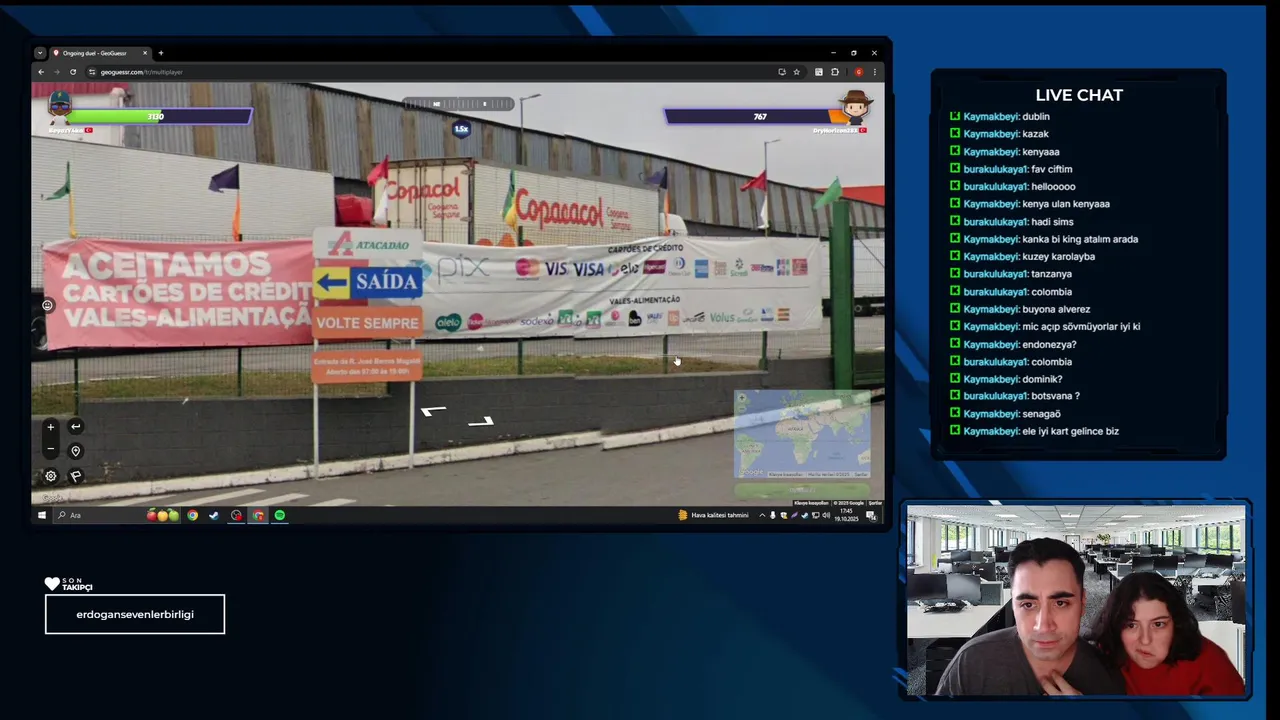Place a checkpoint with the flag button
This screenshot has width=1280, height=720.
pos(75,476)
